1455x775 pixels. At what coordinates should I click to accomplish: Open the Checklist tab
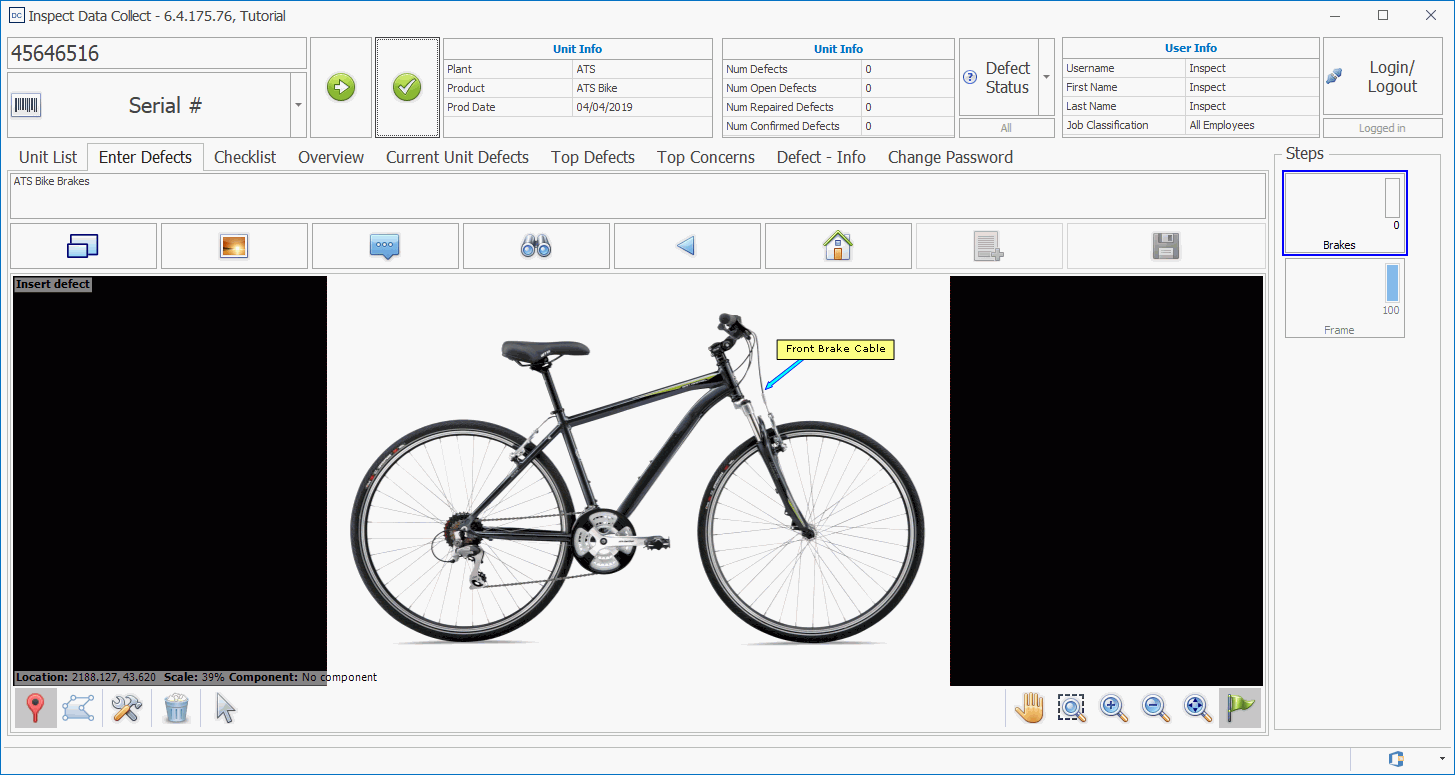coord(245,157)
